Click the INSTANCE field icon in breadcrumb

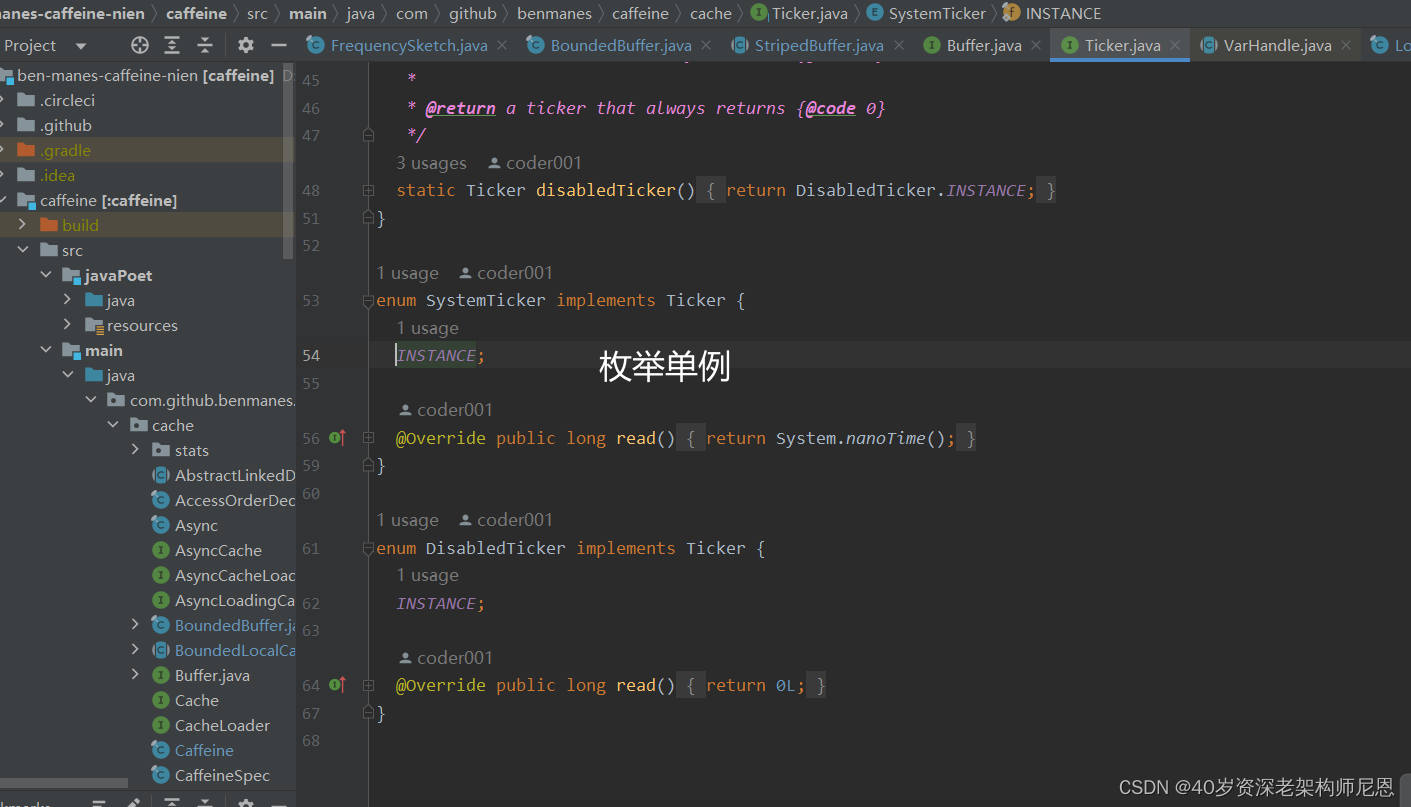pos(1011,13)
